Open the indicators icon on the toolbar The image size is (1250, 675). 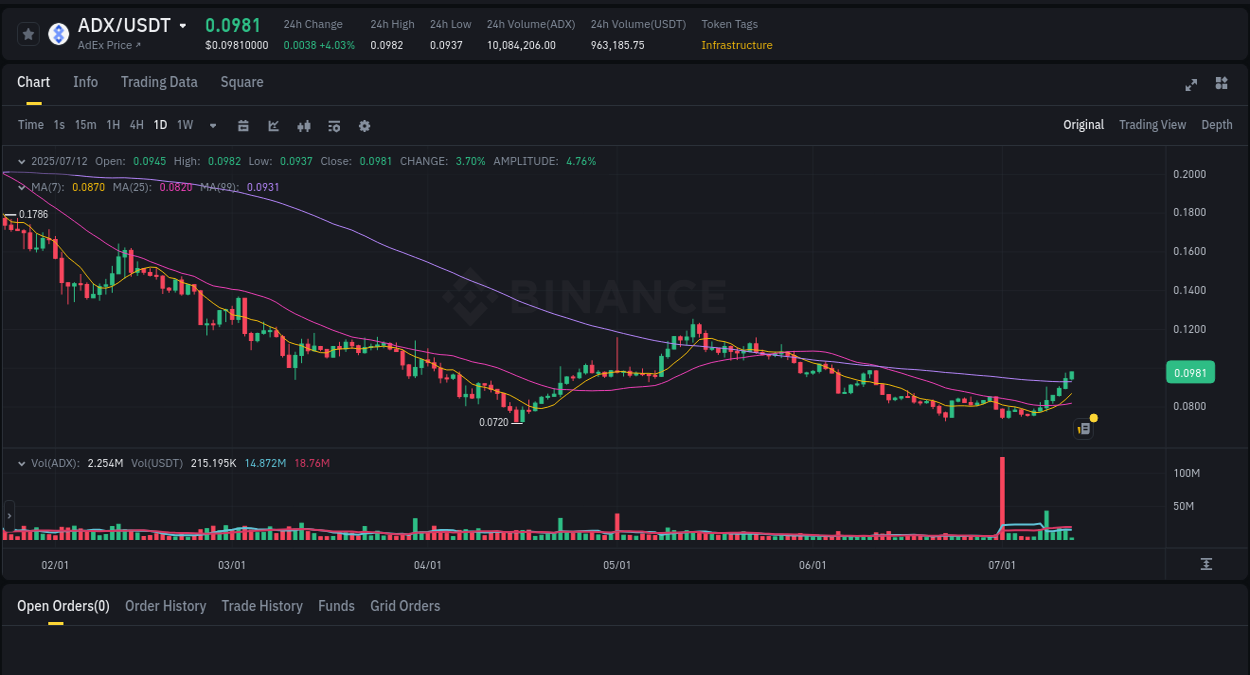[303, 125]
